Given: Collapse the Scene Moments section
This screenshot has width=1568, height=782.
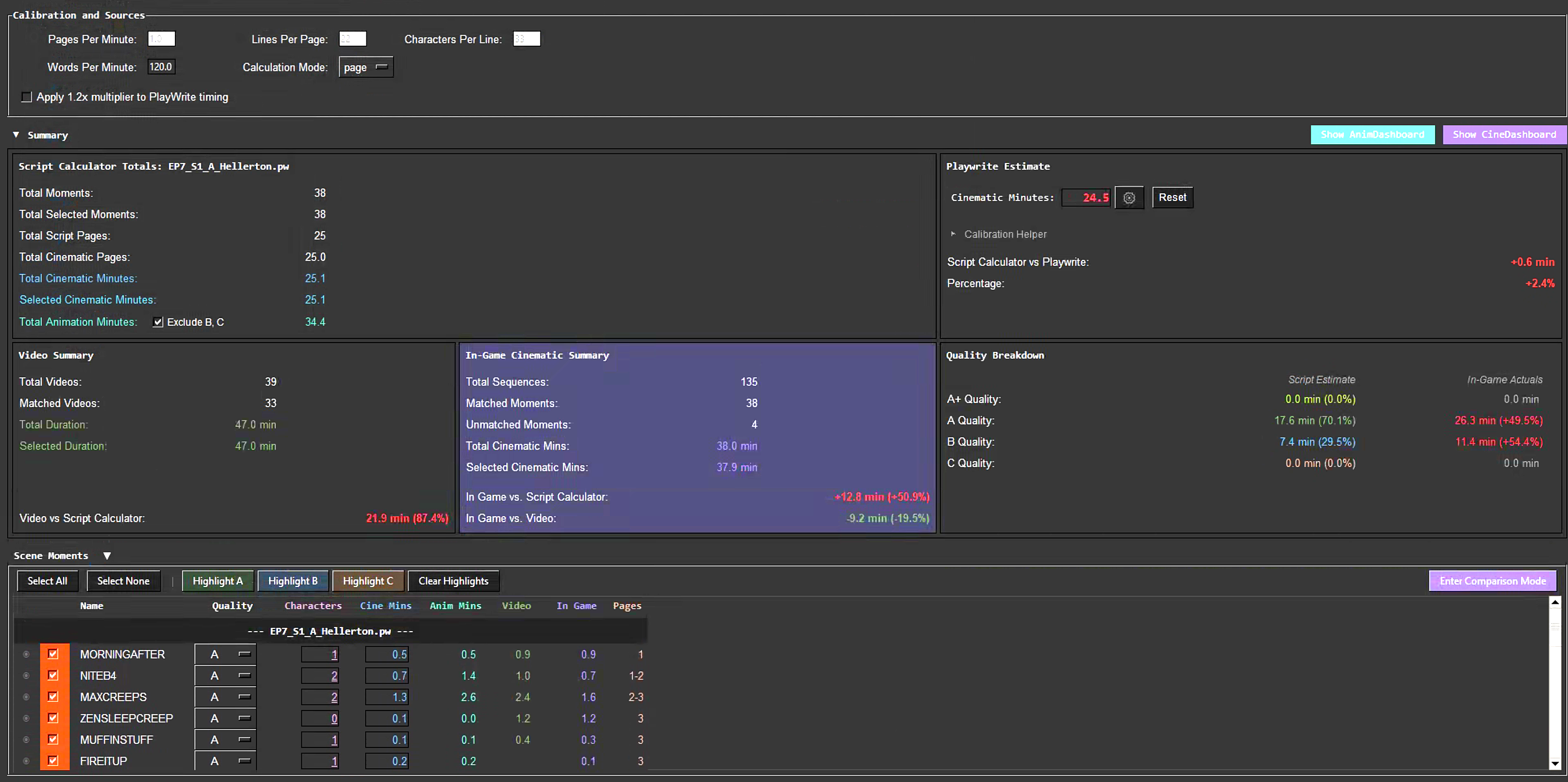Looking at the screenshot, I should 107,555.
